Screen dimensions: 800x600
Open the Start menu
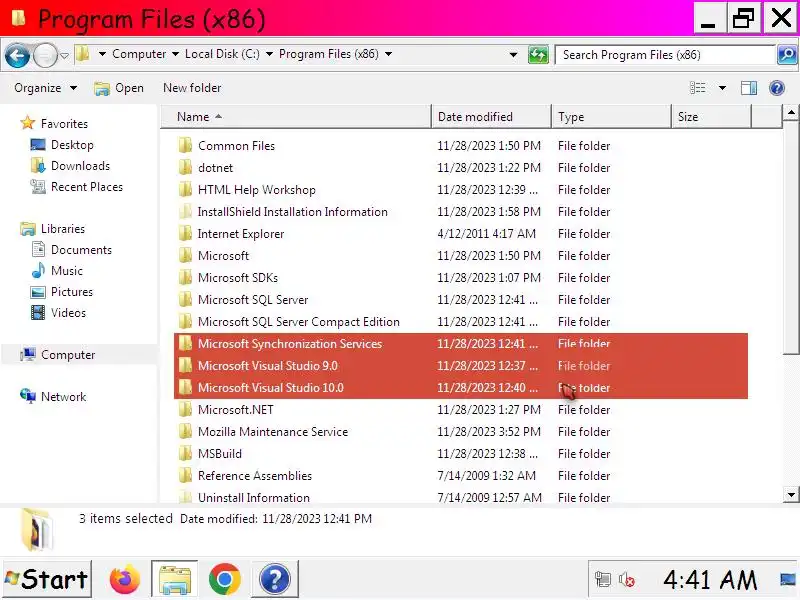[47, 579]
